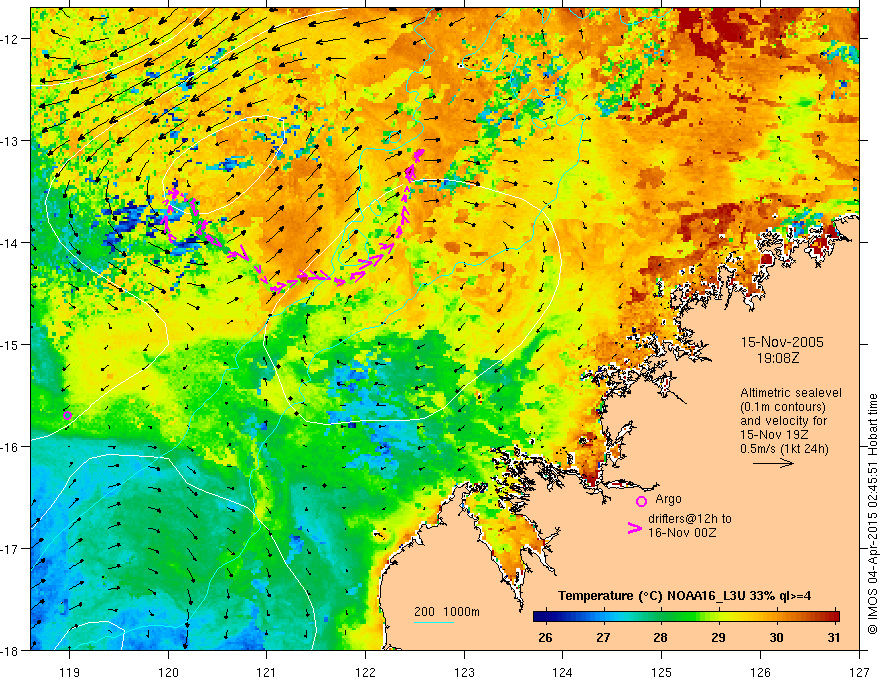The height and width of the screenshot is (680, 880).
Task: Click the '-15' latitude axis label
Action: [x=11, y=344]
